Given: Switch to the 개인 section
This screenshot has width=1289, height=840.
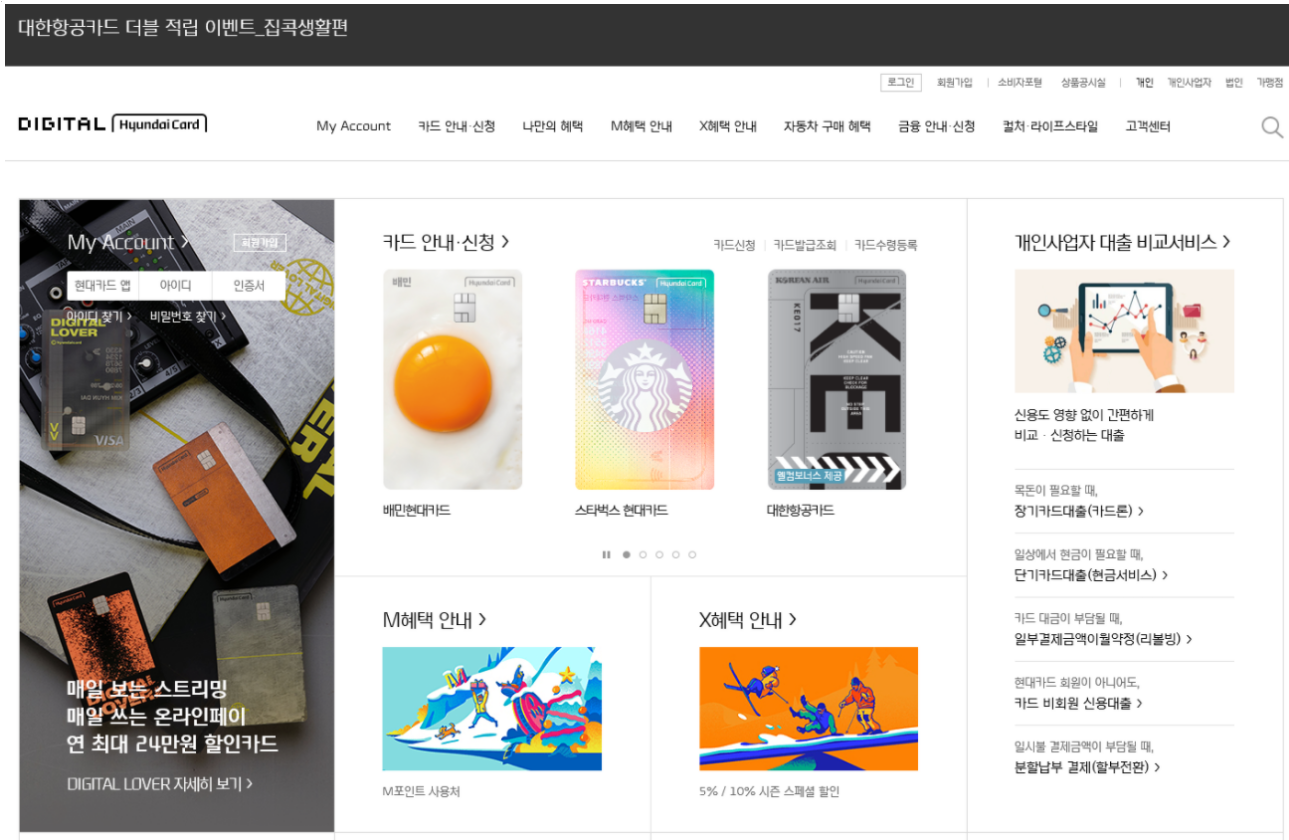Looking at the screenshot, I should [x=1144, y=83].
